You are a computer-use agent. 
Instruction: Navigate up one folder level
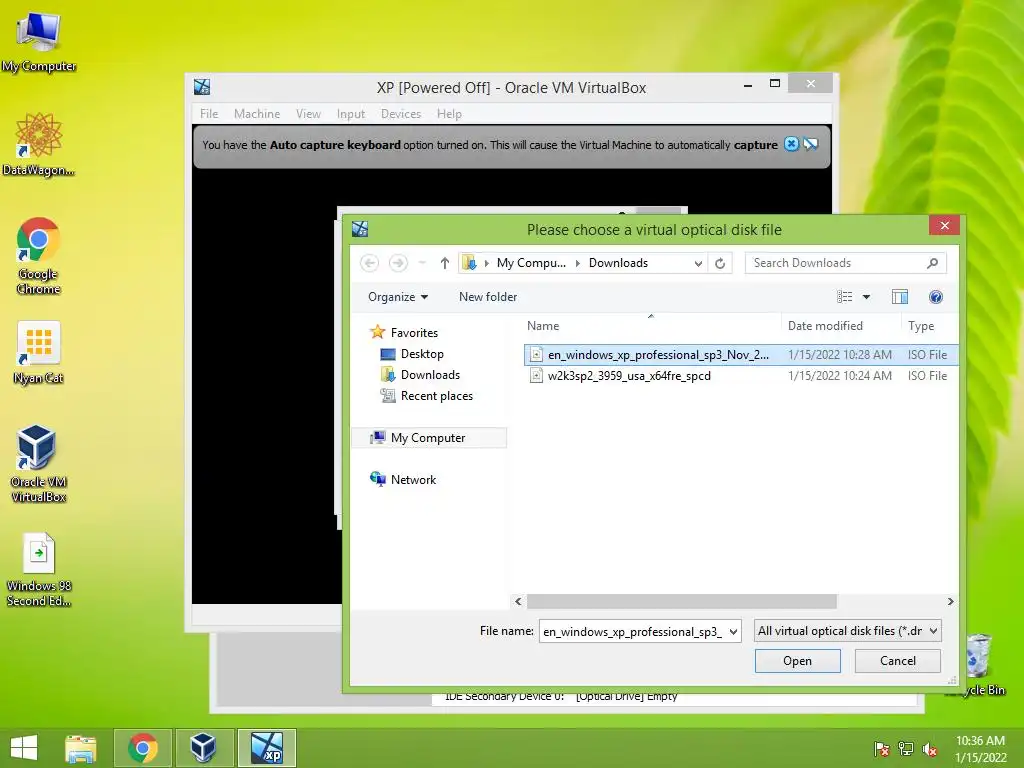pyautogui.click(x=445, y=263)
